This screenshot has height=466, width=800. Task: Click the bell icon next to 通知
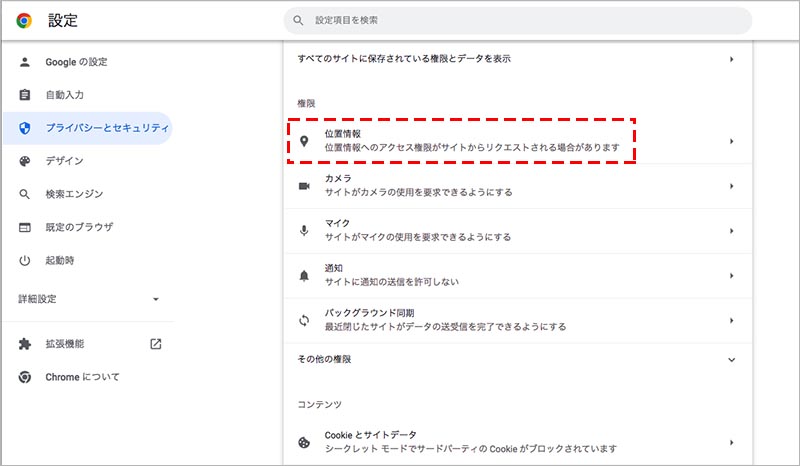(304, 275)
